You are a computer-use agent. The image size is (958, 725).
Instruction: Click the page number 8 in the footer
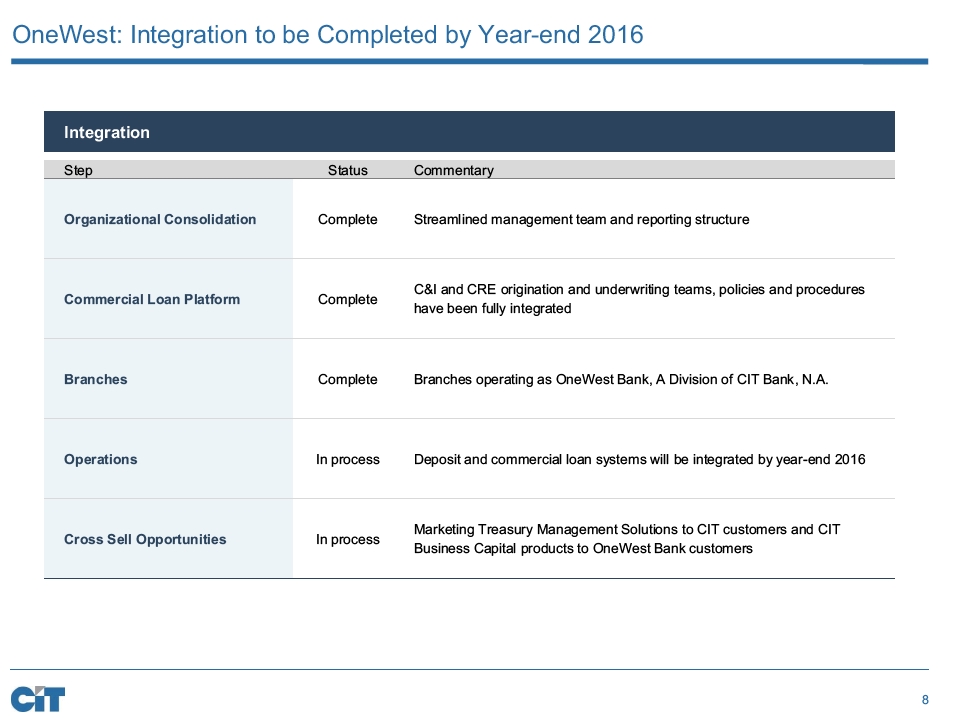point(925,699)
